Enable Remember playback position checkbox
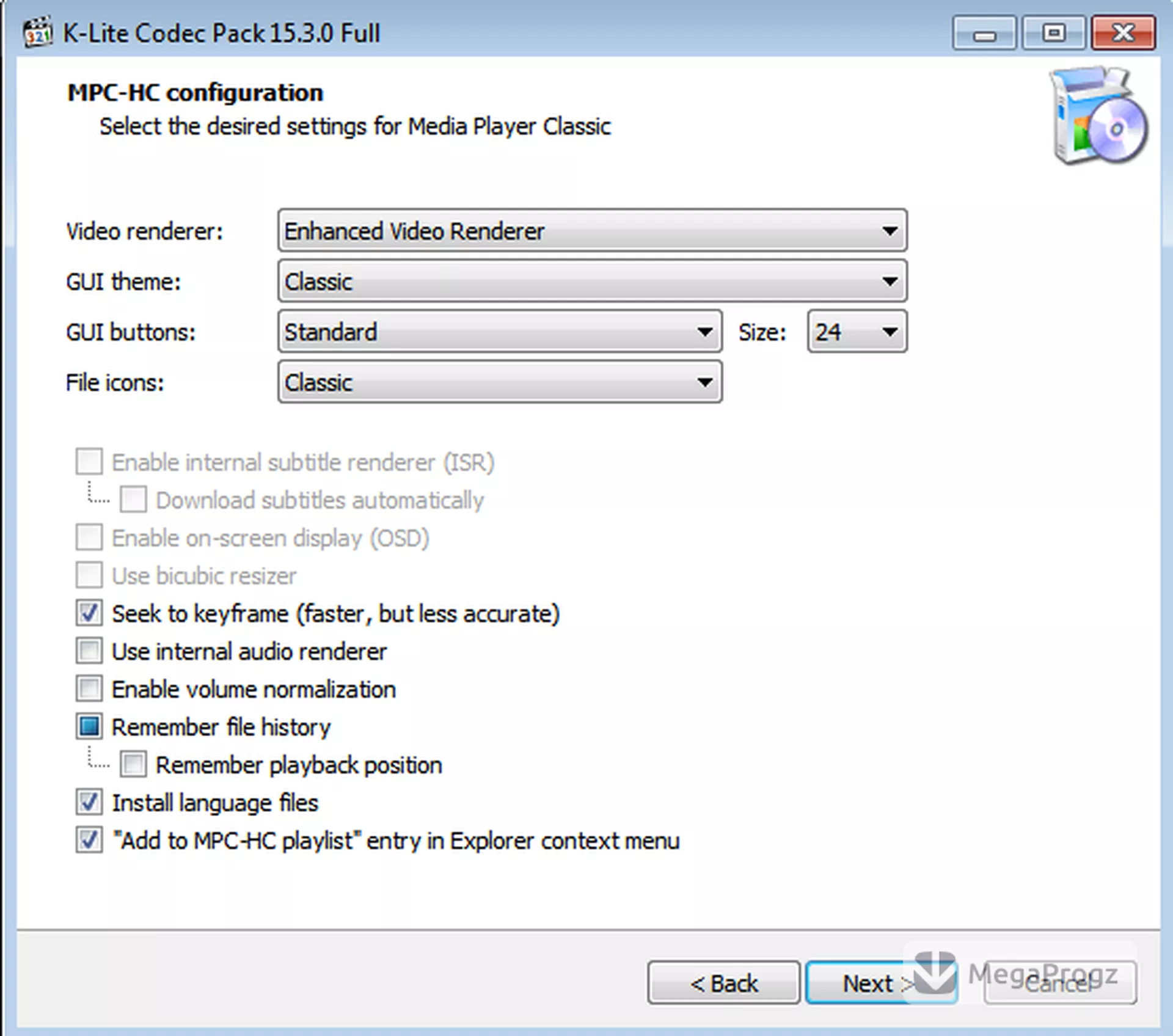This screenshot has width=1173, height=1036. [133, 765]
